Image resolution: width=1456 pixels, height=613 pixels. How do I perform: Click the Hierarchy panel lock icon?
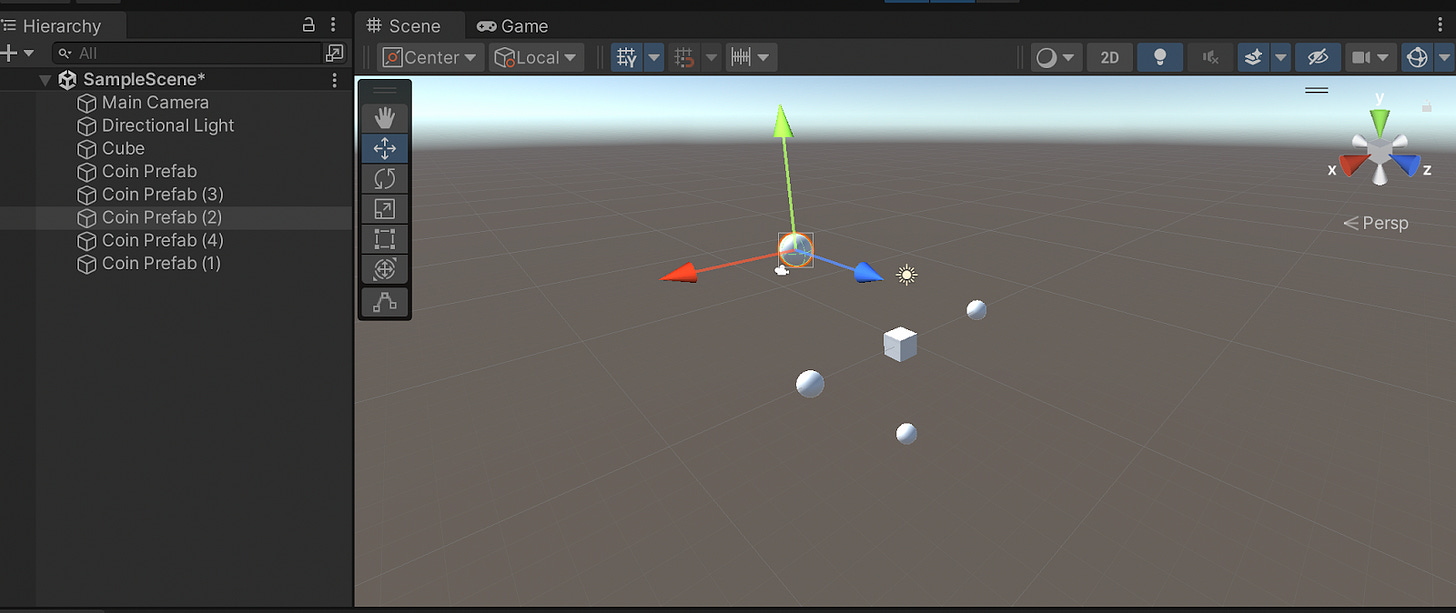[309, 25]
